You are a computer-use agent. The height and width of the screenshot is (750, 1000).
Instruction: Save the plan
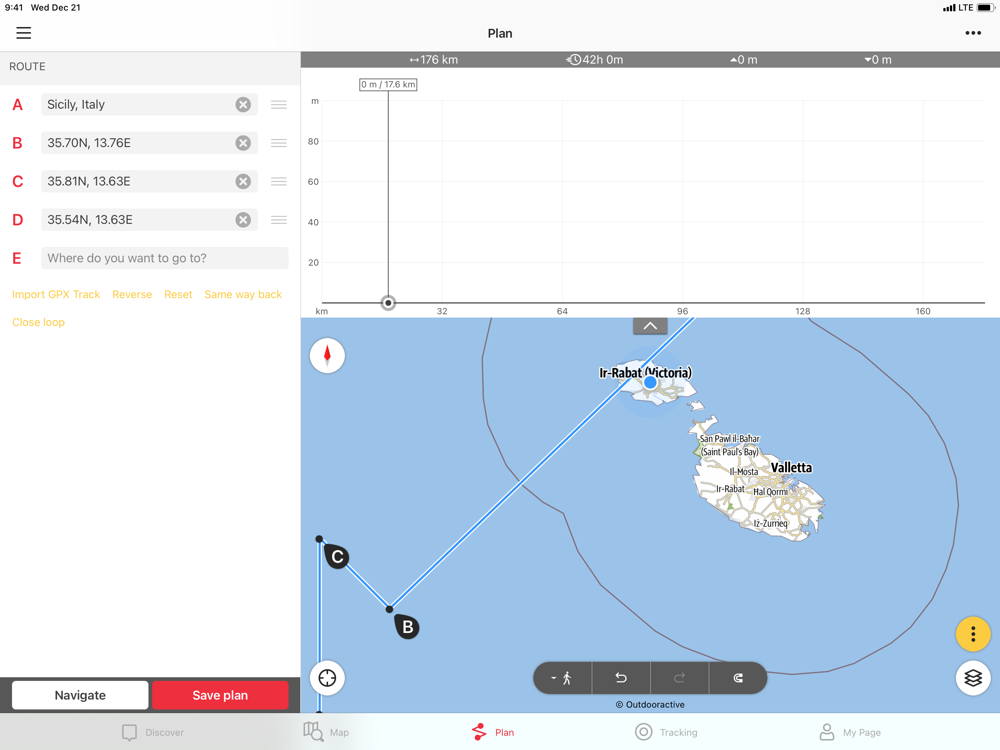coord(220,695)
